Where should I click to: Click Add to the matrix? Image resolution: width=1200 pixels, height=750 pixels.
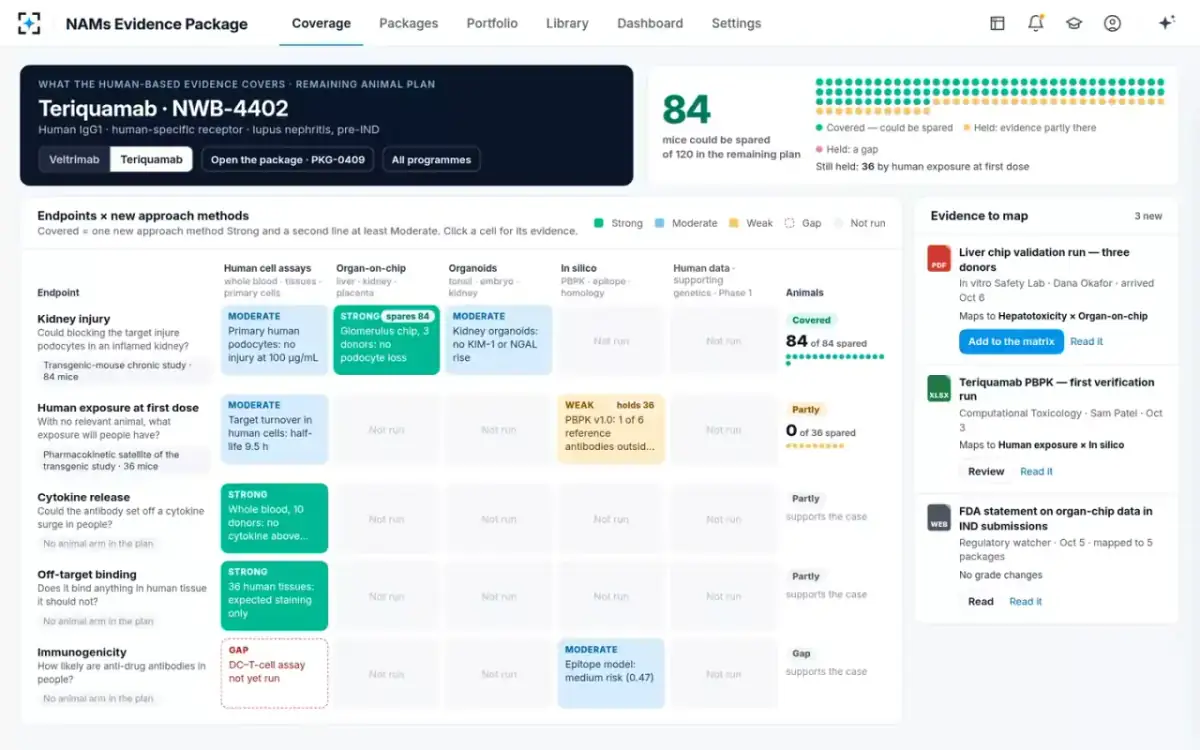(1011, 342)
